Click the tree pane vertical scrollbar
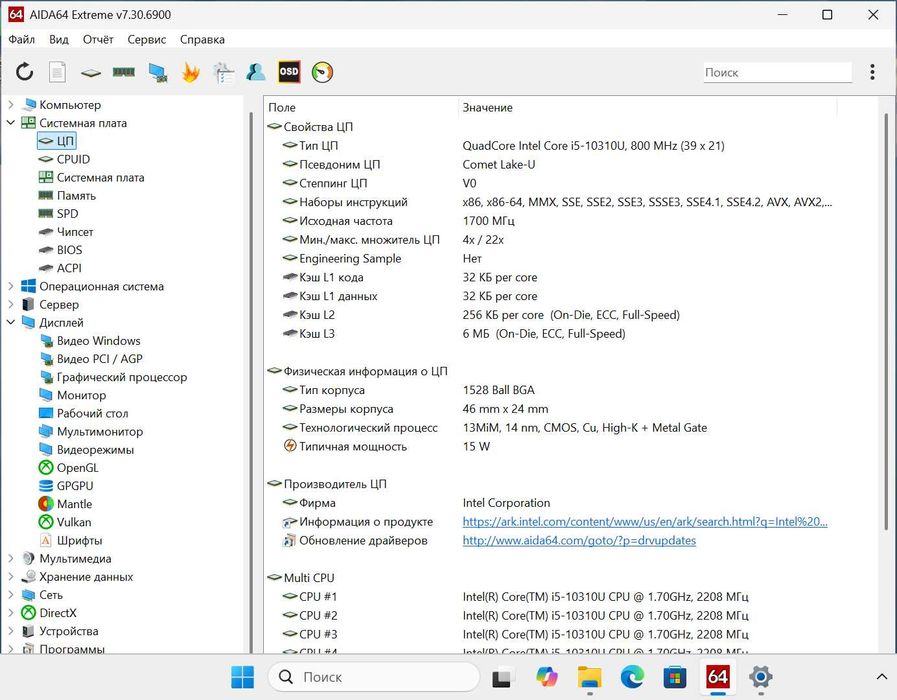Image resolution: width=897 pixels, height=700 pixels. click(x=251, y=380)
